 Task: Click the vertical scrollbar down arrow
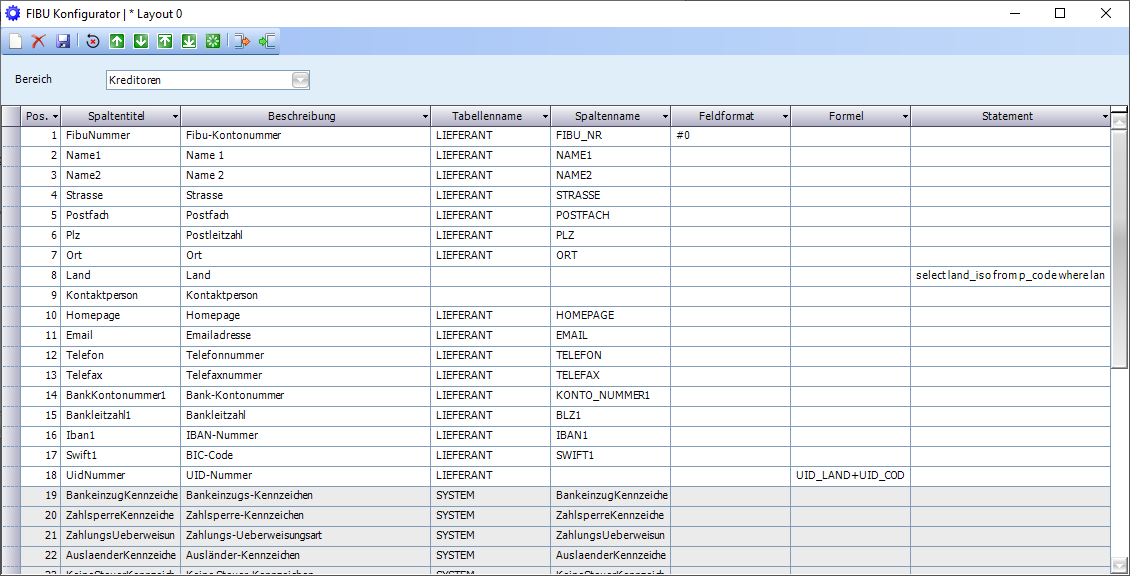(x=1120, y=565)
